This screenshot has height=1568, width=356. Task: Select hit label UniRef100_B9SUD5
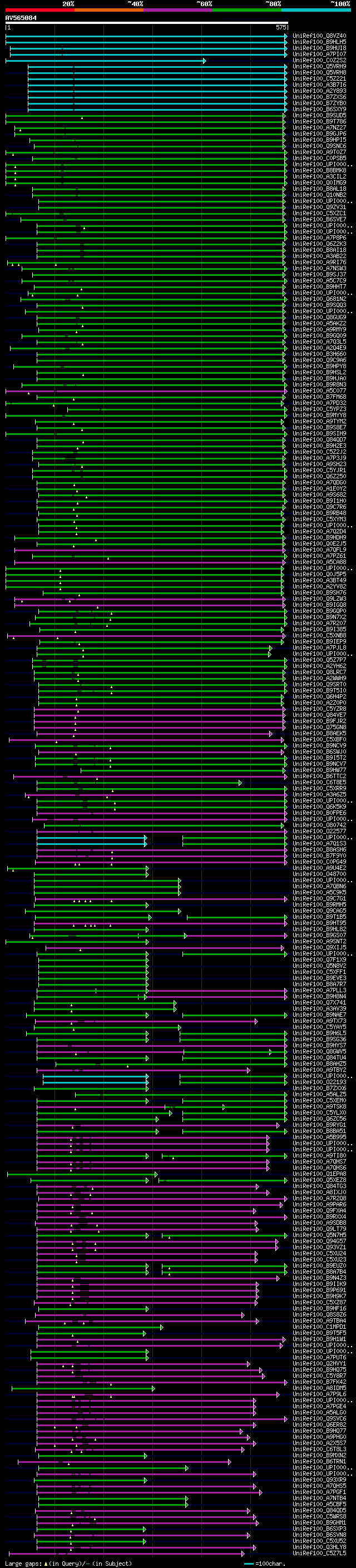point(319,116)
